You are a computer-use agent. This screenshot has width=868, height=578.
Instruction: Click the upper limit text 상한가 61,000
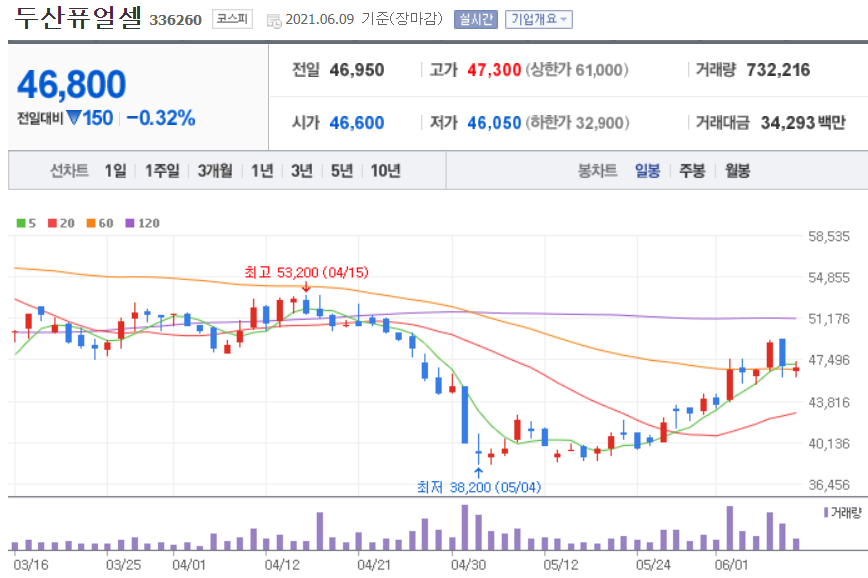click(577, 70)
